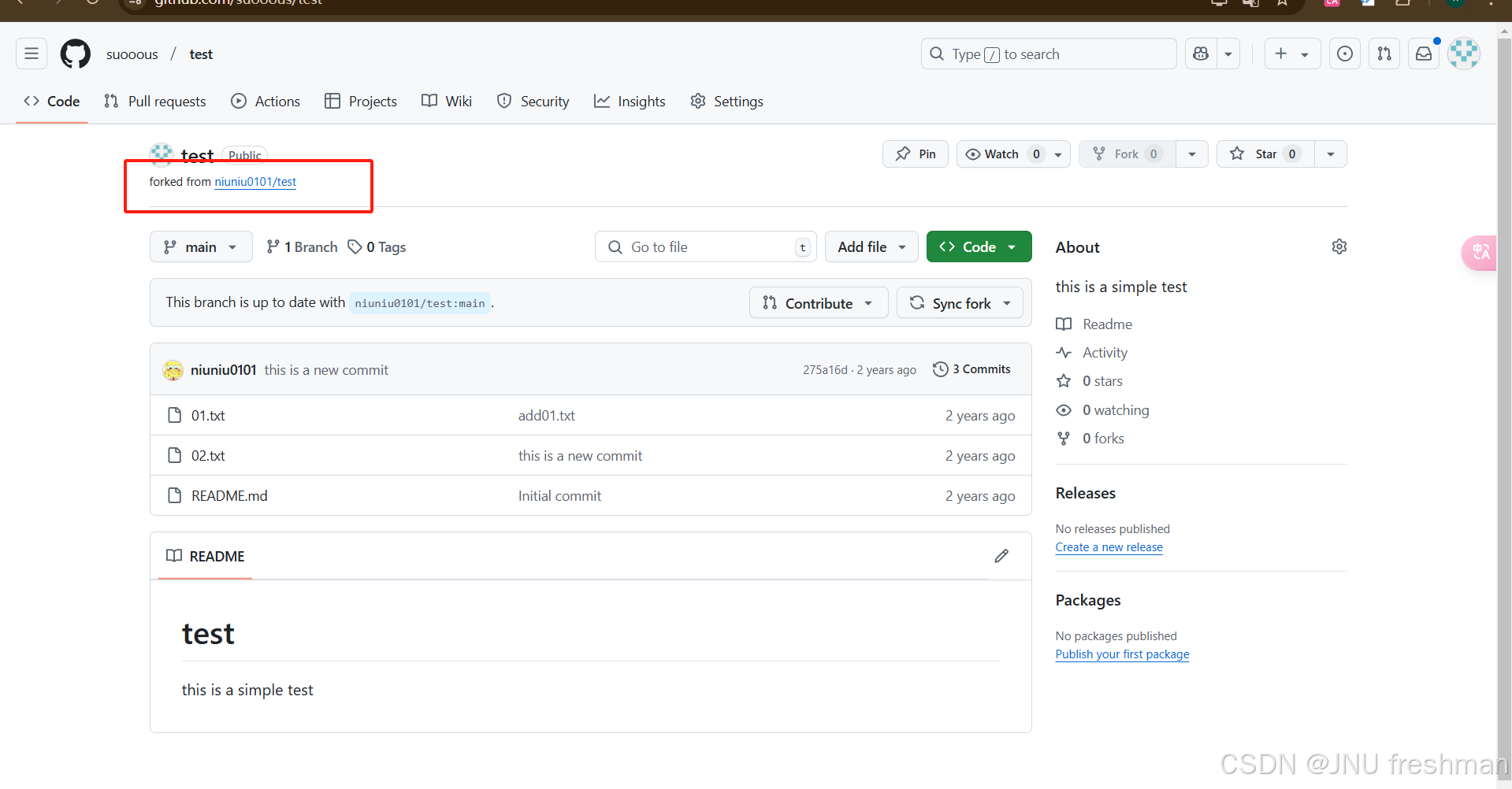The height and width of the screenshot is (789, 1512).
Task: Open niuniu0101 author name link
Action: coord(223,369)
